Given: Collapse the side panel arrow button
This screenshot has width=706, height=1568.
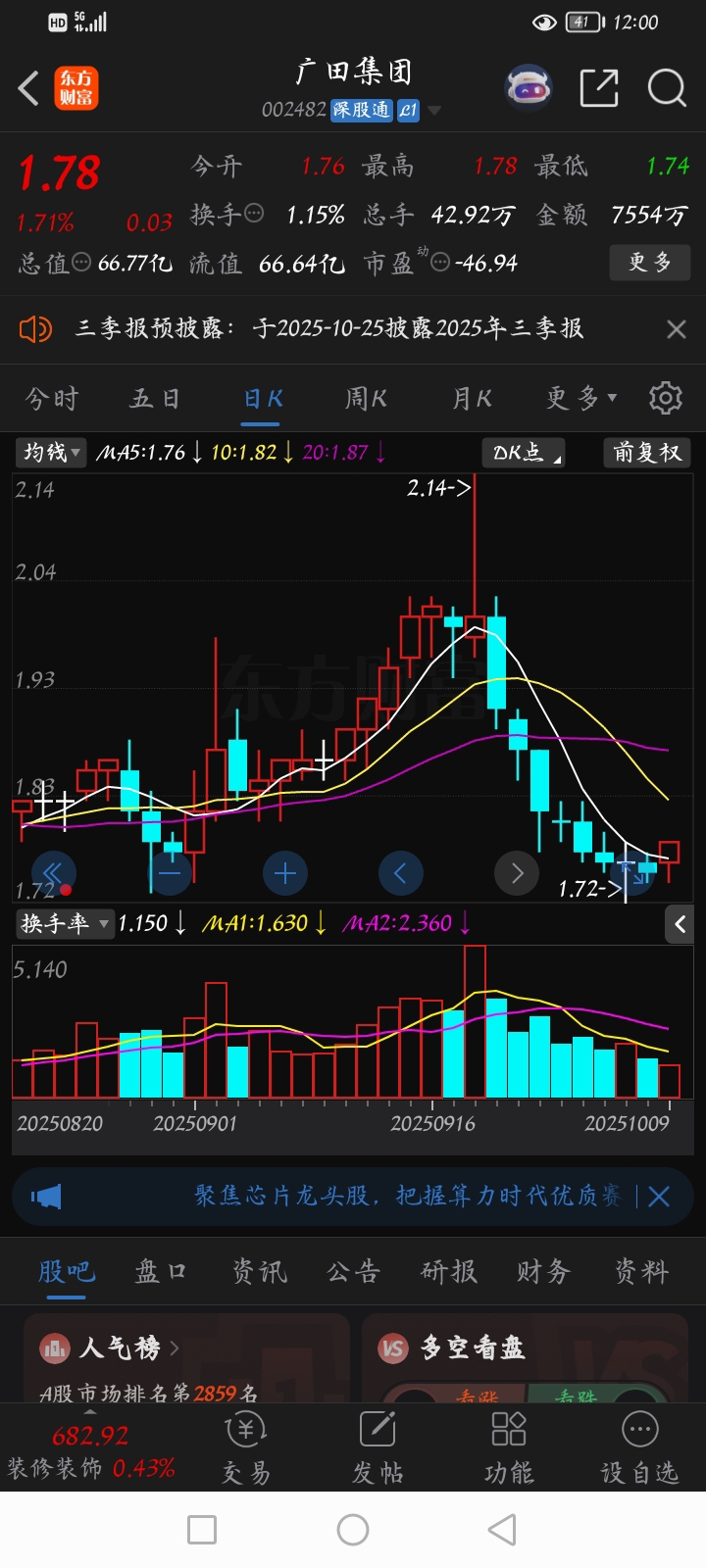Looking at the screenshot, I should [x=680, y=923].
